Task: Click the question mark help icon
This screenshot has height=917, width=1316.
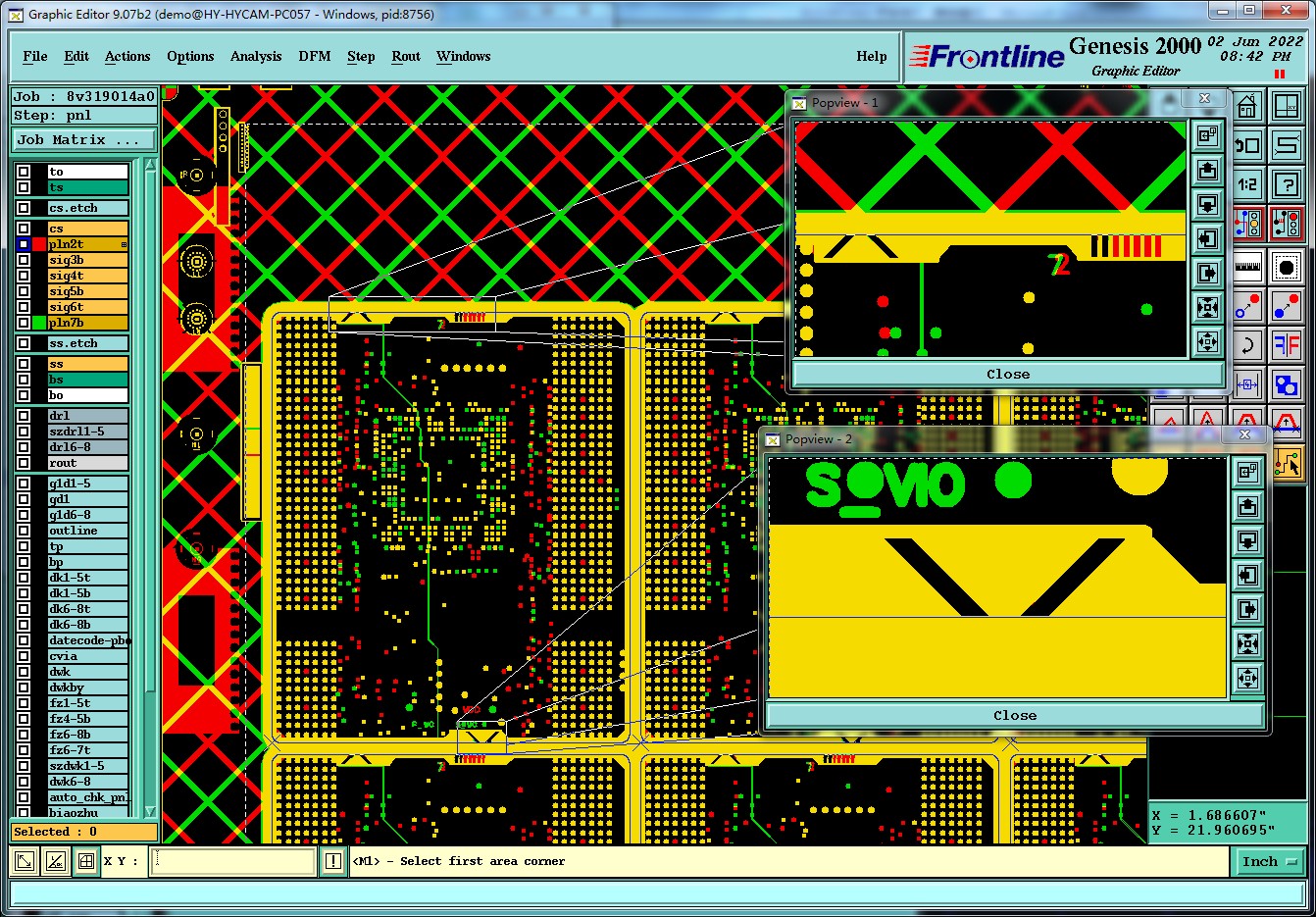Action: [1287, 184]
